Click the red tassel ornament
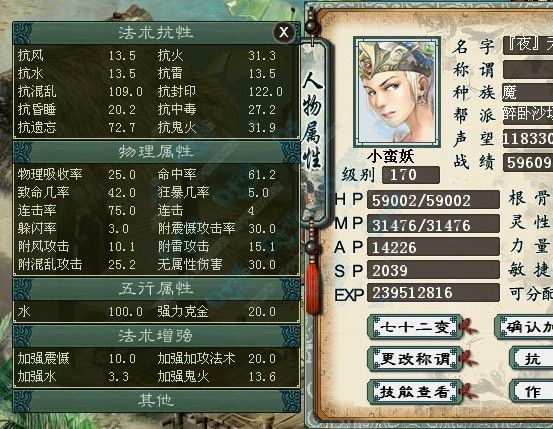Viewport: 553px width, 429px height. 312,288
